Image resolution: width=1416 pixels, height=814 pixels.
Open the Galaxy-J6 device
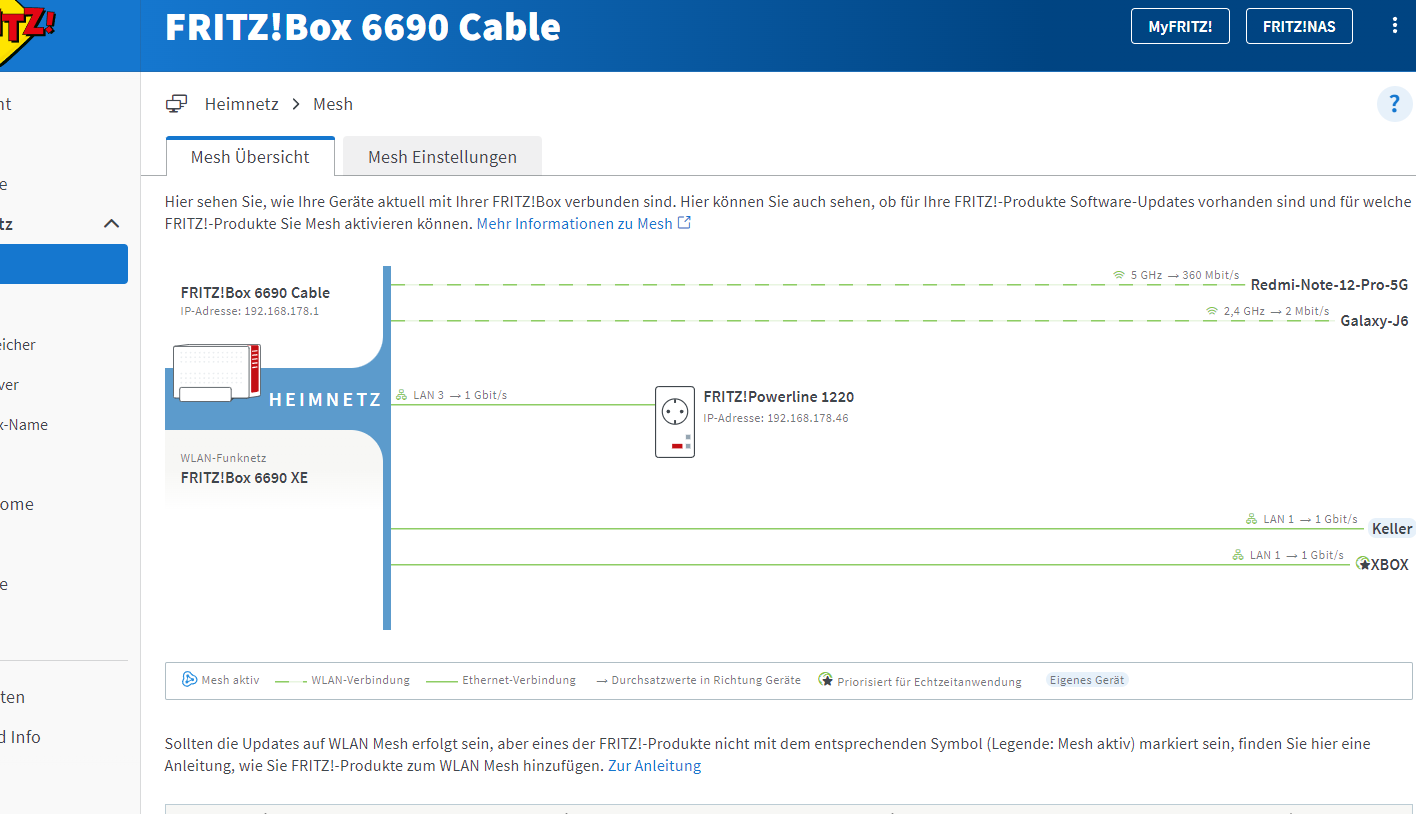click(1374, 321)
